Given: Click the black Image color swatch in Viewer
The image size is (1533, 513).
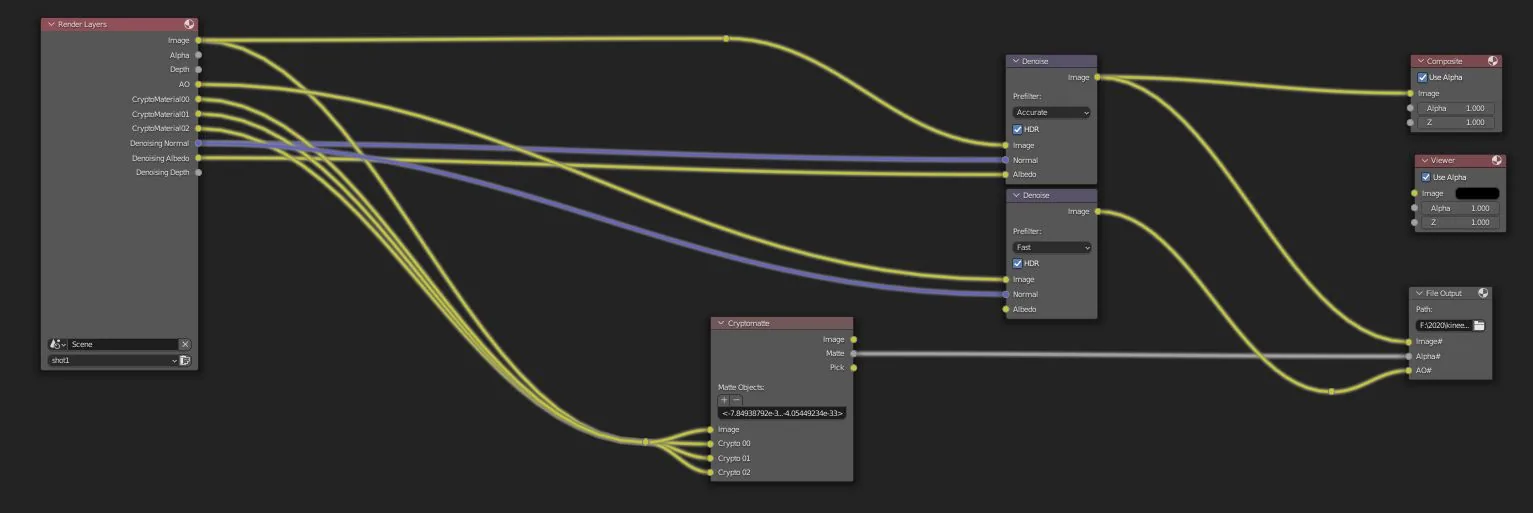Looking at the screenshot, I should [x=1477, y=193].
